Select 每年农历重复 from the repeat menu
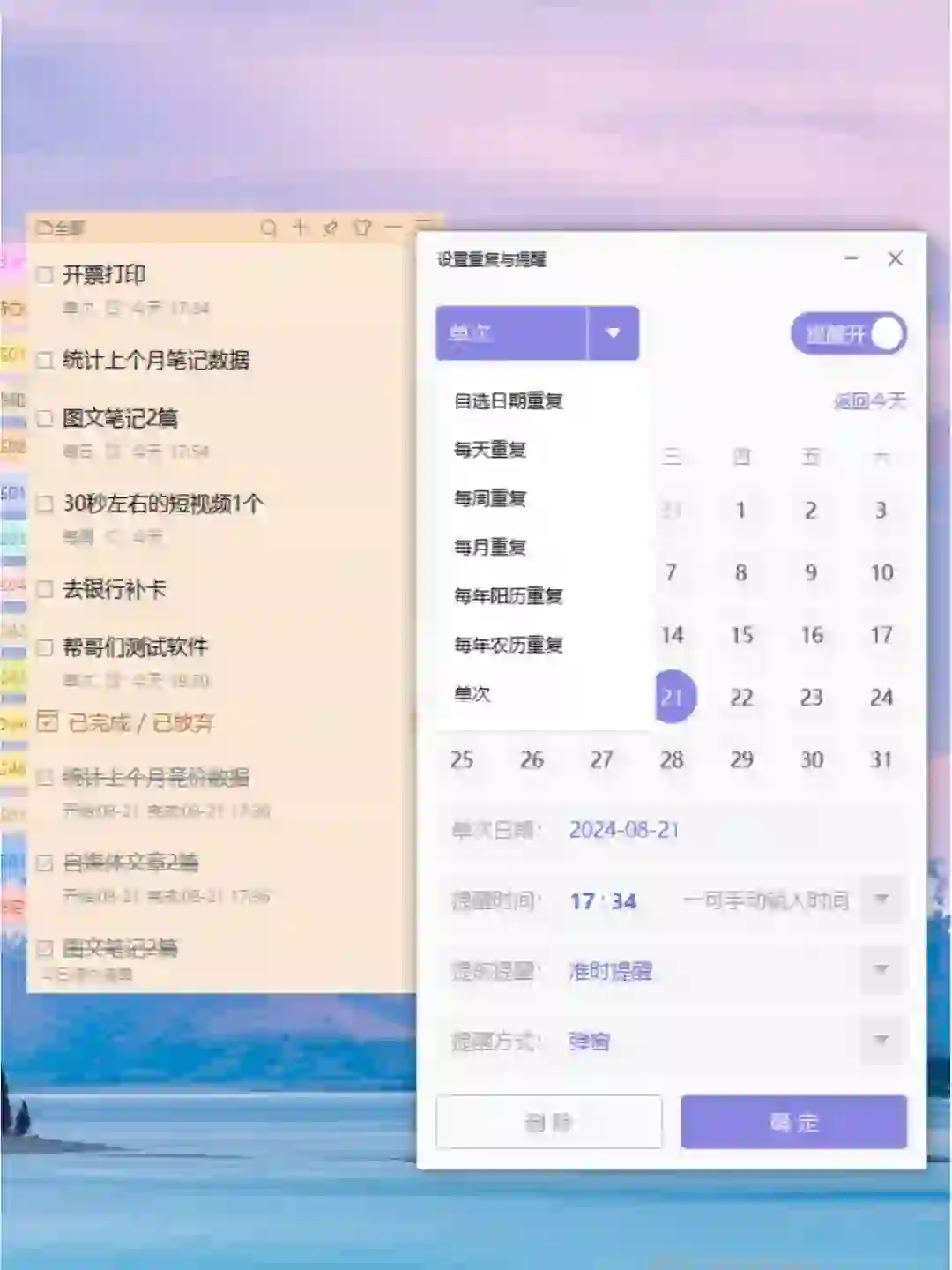The image size is (952, 1270). point(511,645)
